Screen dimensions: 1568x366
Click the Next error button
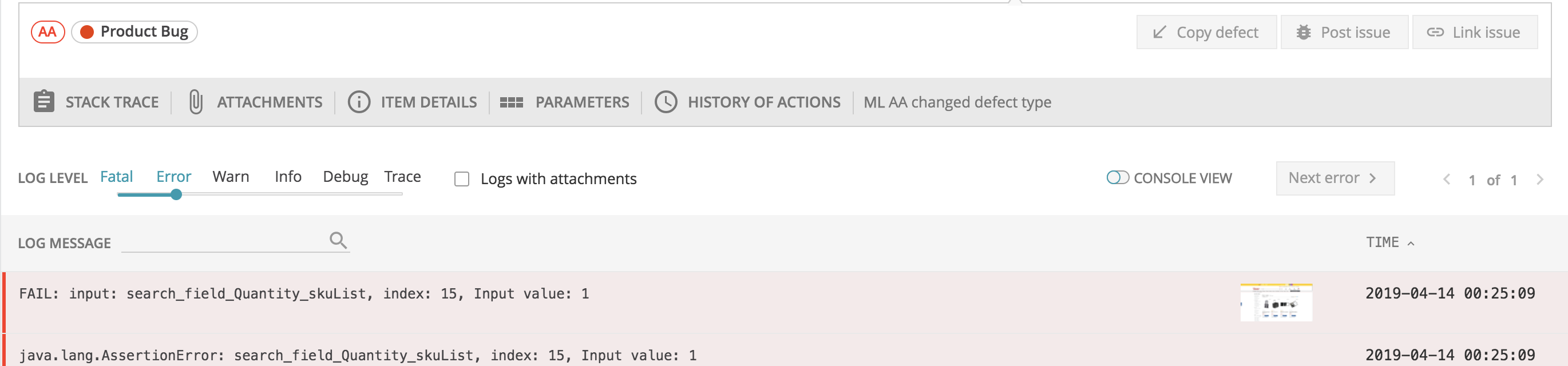click(x=1336, y=177)
